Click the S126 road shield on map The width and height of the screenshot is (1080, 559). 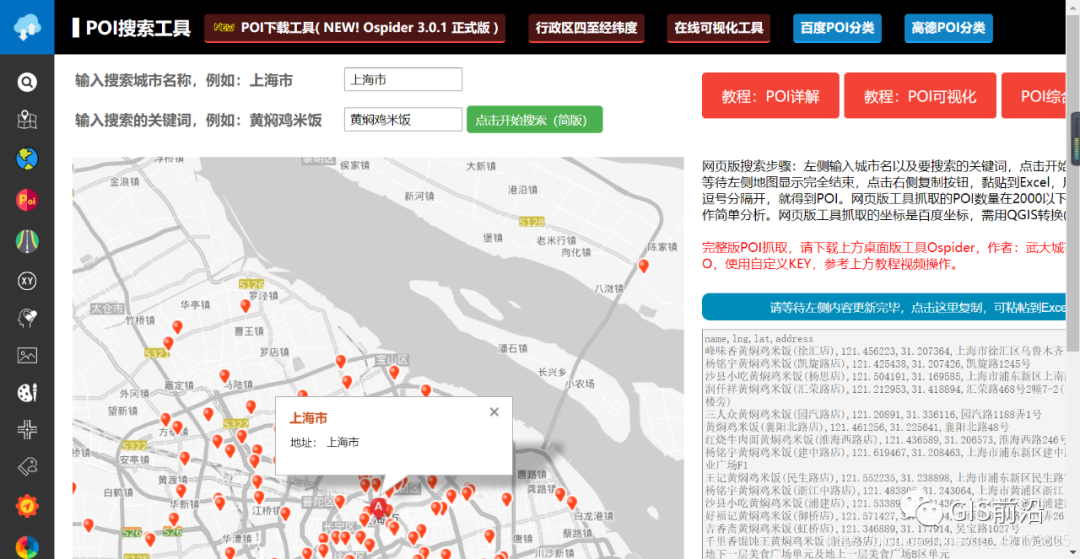coord(251,284)
